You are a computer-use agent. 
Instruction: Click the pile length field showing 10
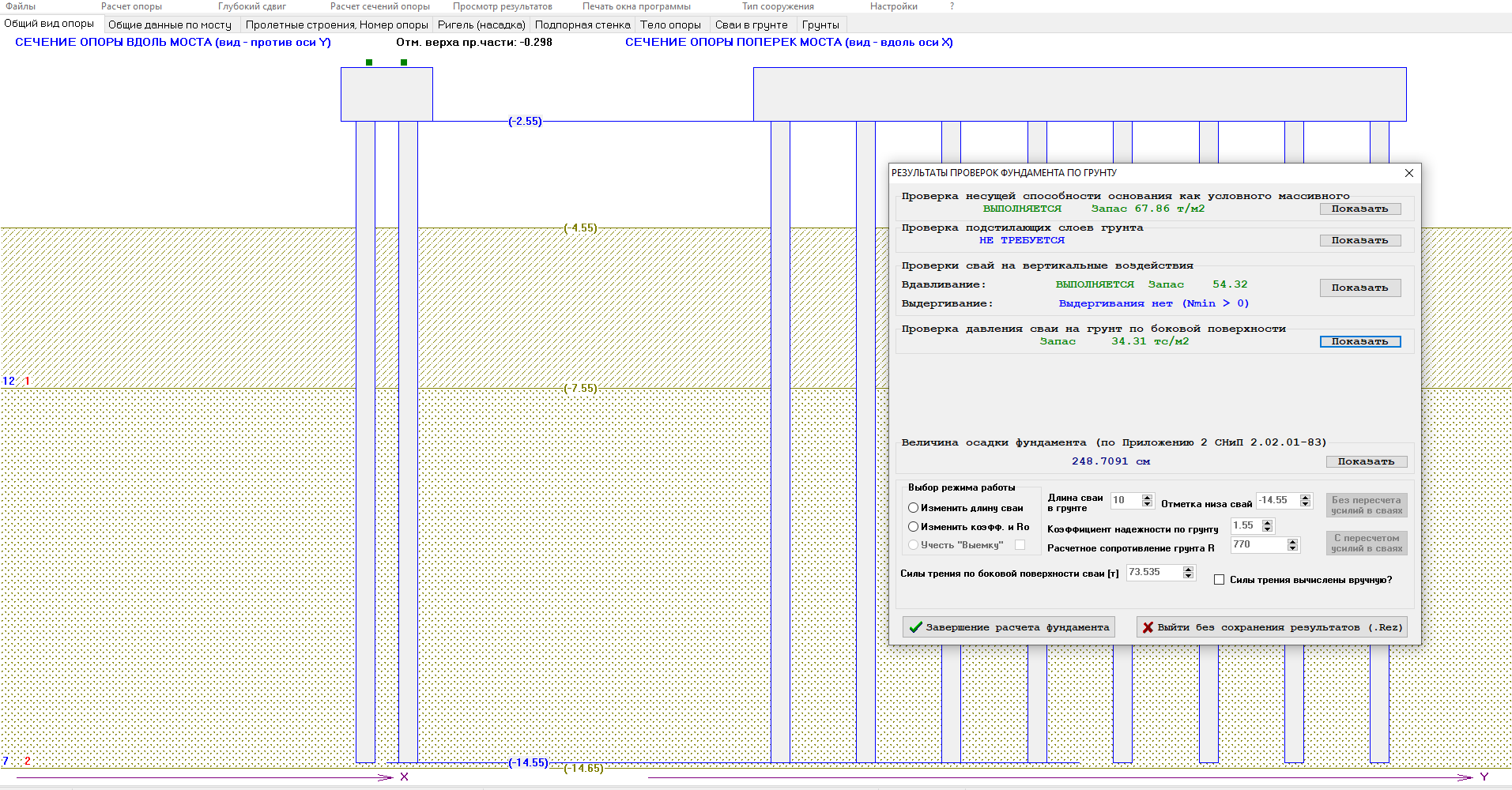pos(1126,500)
